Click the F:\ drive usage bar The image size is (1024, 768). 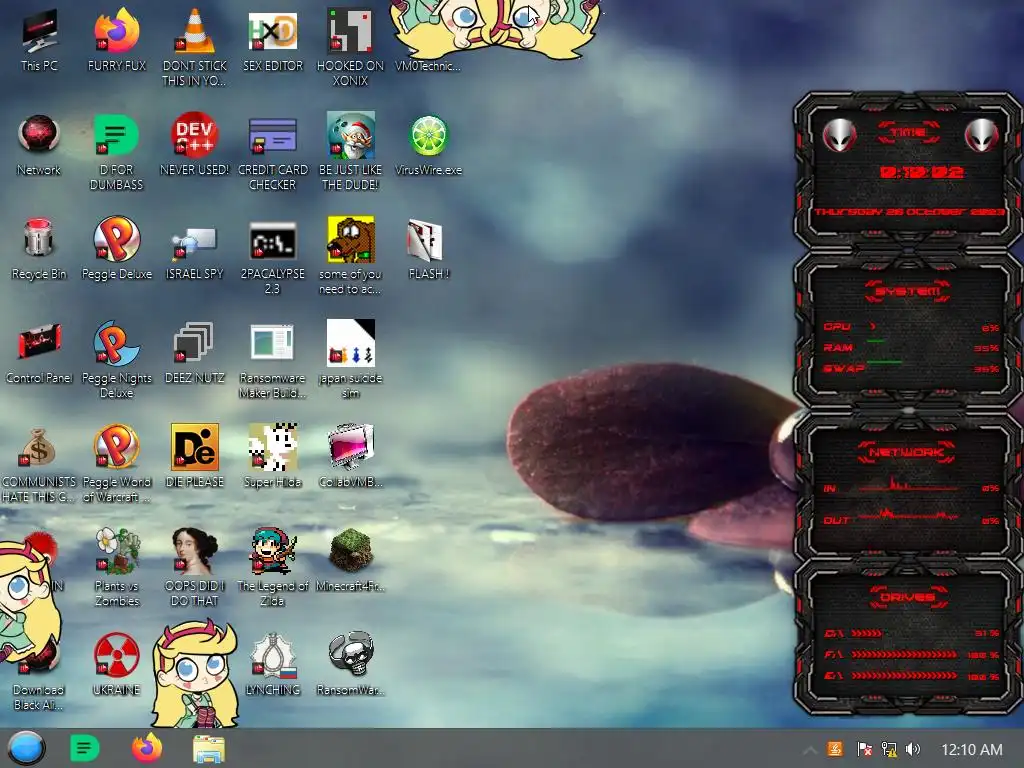click(x=904, y=654)
